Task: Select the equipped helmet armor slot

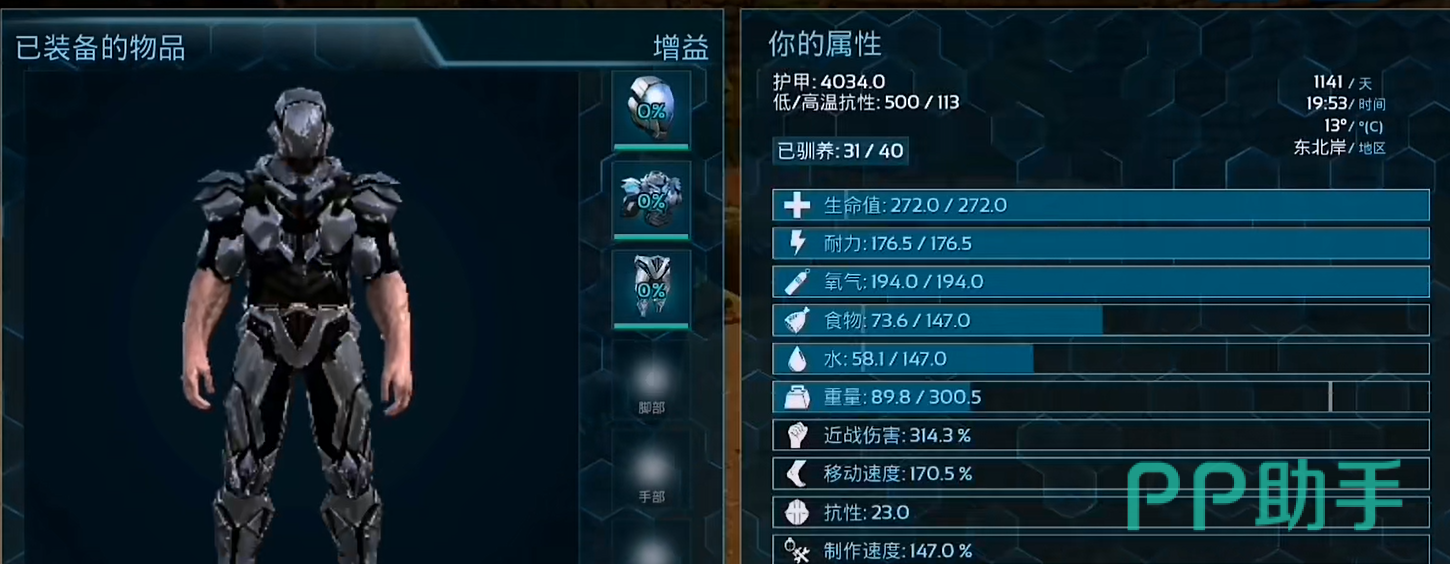Action: point(651,107)
